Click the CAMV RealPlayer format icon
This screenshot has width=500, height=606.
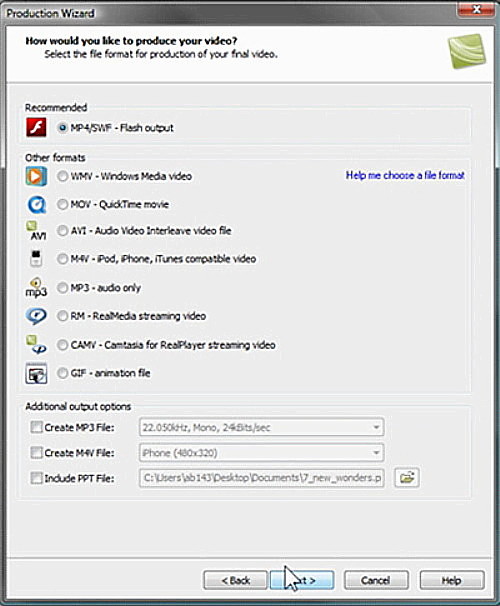tap(36, 345)
